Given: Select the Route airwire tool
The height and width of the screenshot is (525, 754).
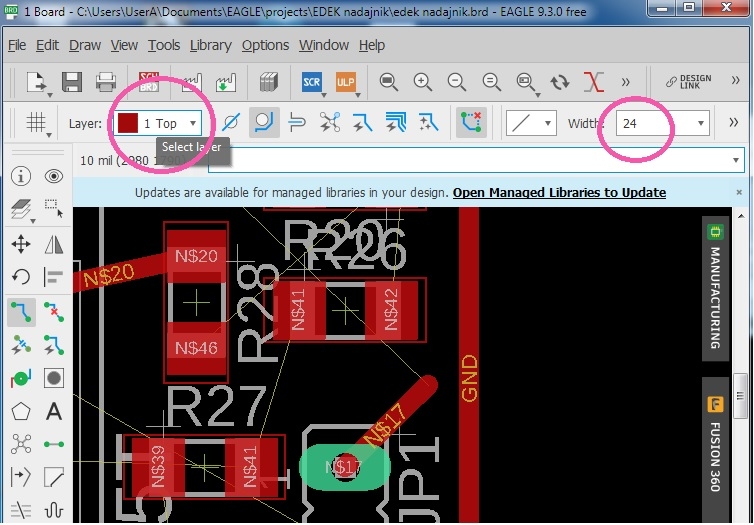Looking at the screenshot, I should pos(21,312).
